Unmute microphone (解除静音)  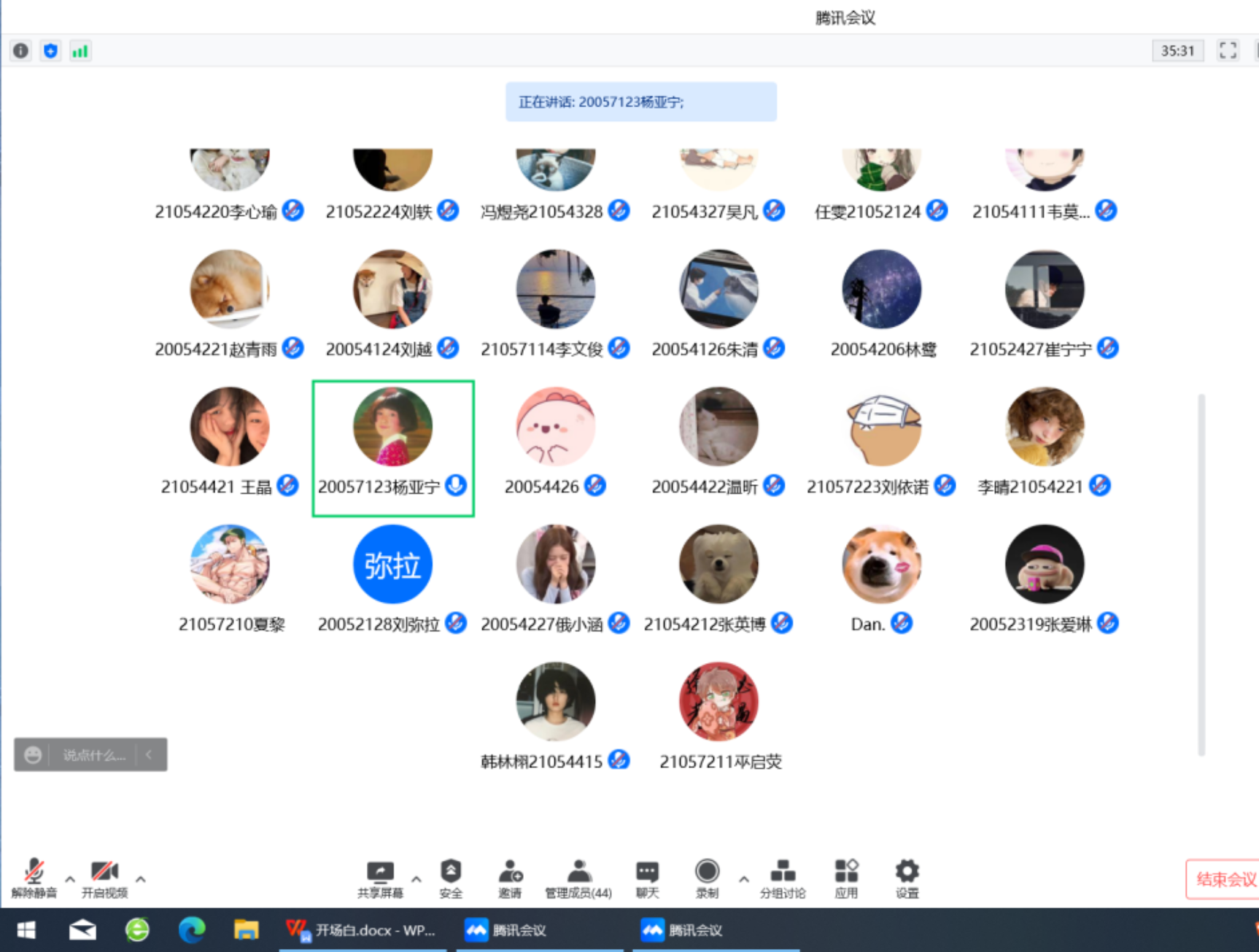coord(34,878)
